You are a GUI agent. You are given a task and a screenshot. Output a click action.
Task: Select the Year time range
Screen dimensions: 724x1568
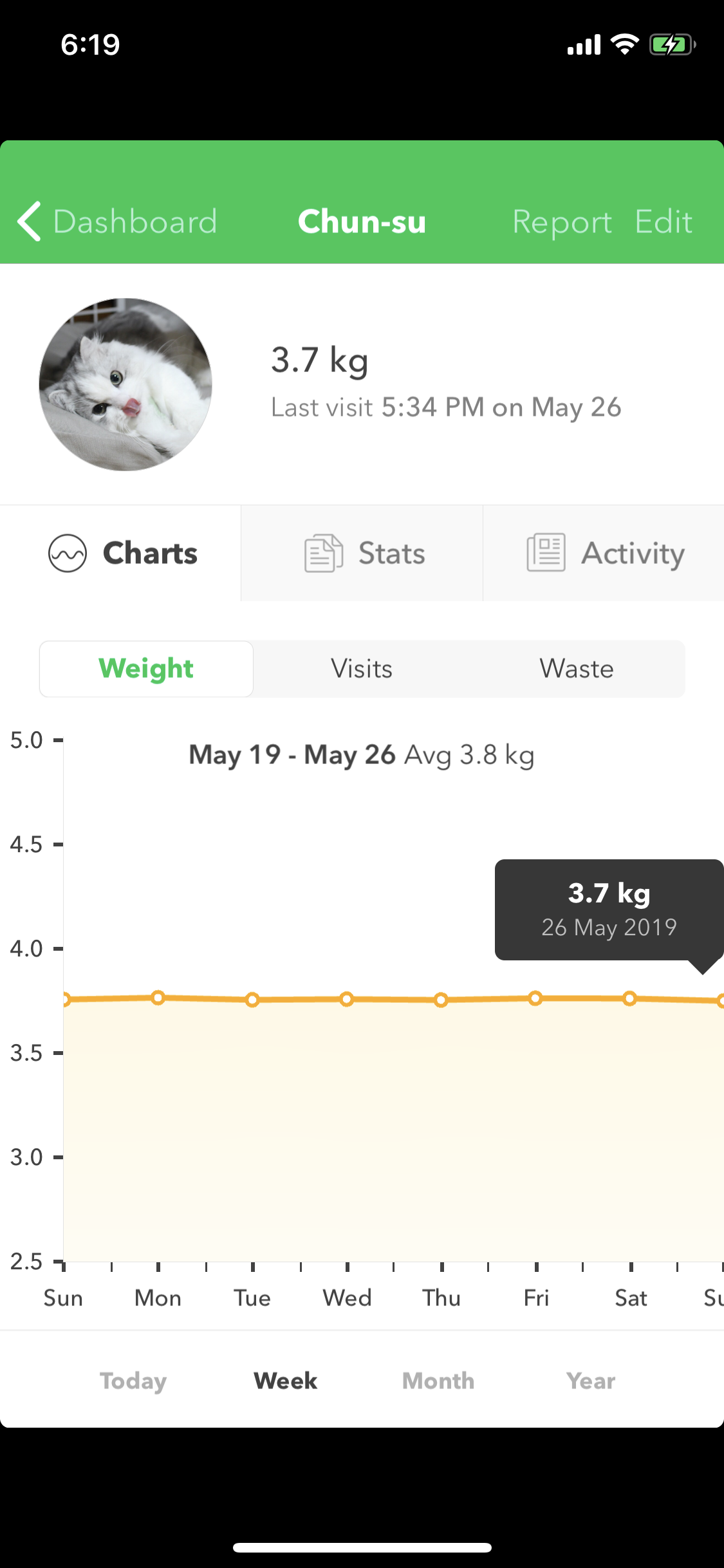pyautogui.click(x=591, y=1381)
